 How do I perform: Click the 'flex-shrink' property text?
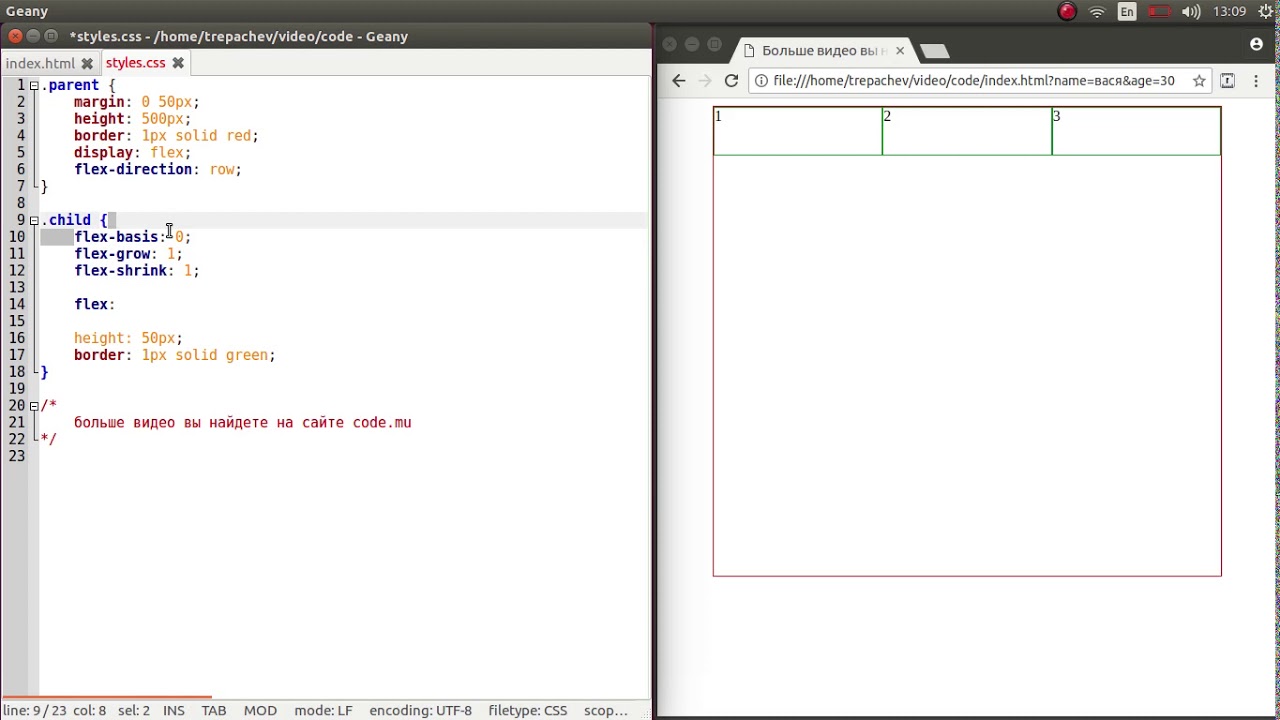point(120,271)
